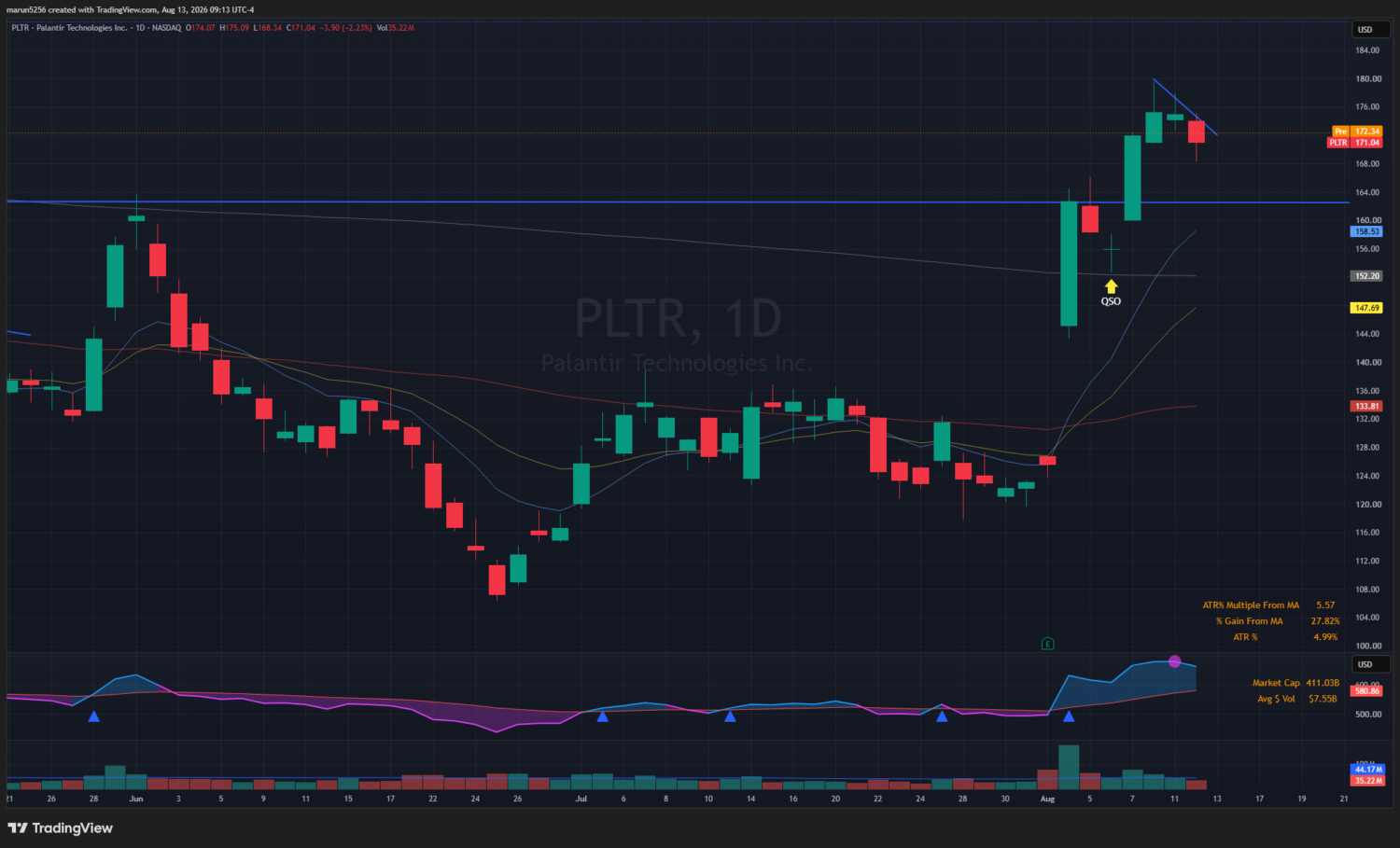The width and height of the screenshot is (1400, 848).
Task: Select the blue 158.53 moving average label
Action: pos(1367,231)
